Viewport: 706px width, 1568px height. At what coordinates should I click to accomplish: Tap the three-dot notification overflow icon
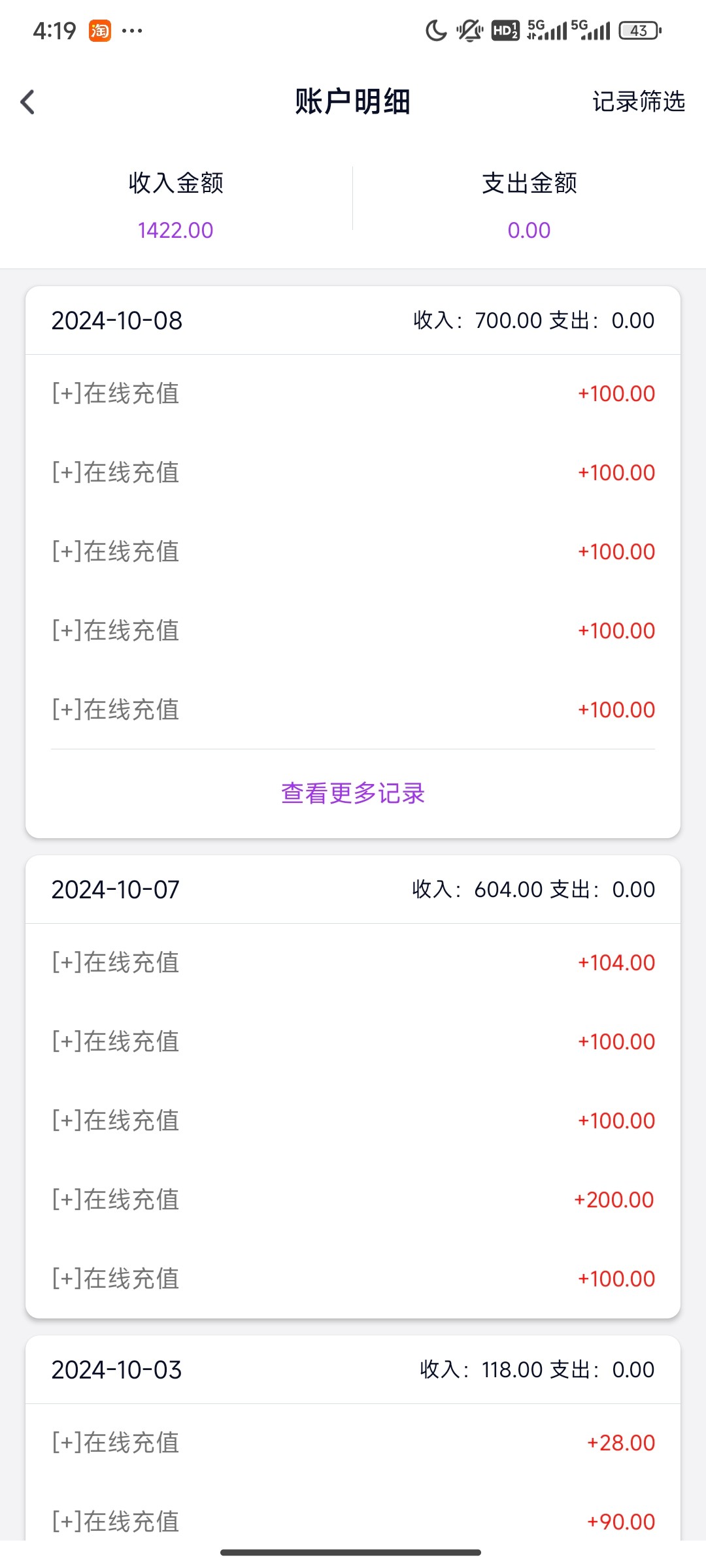click(x=132, y=31)
